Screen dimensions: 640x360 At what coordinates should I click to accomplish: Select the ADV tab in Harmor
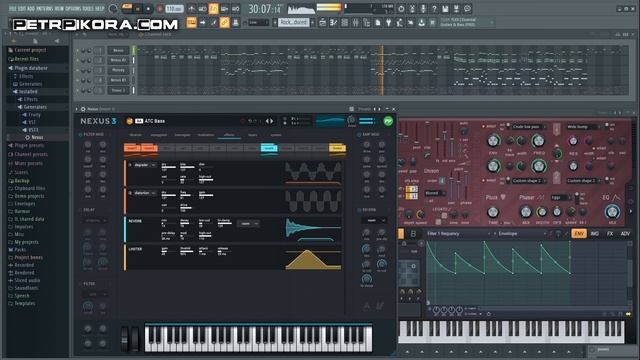point(625,233)
